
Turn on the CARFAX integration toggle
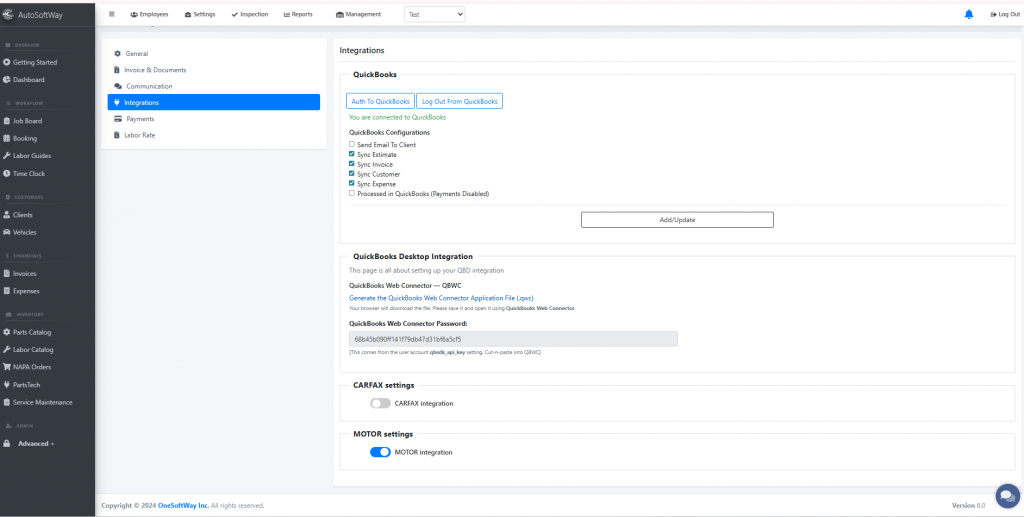click(x=380, y=403)
